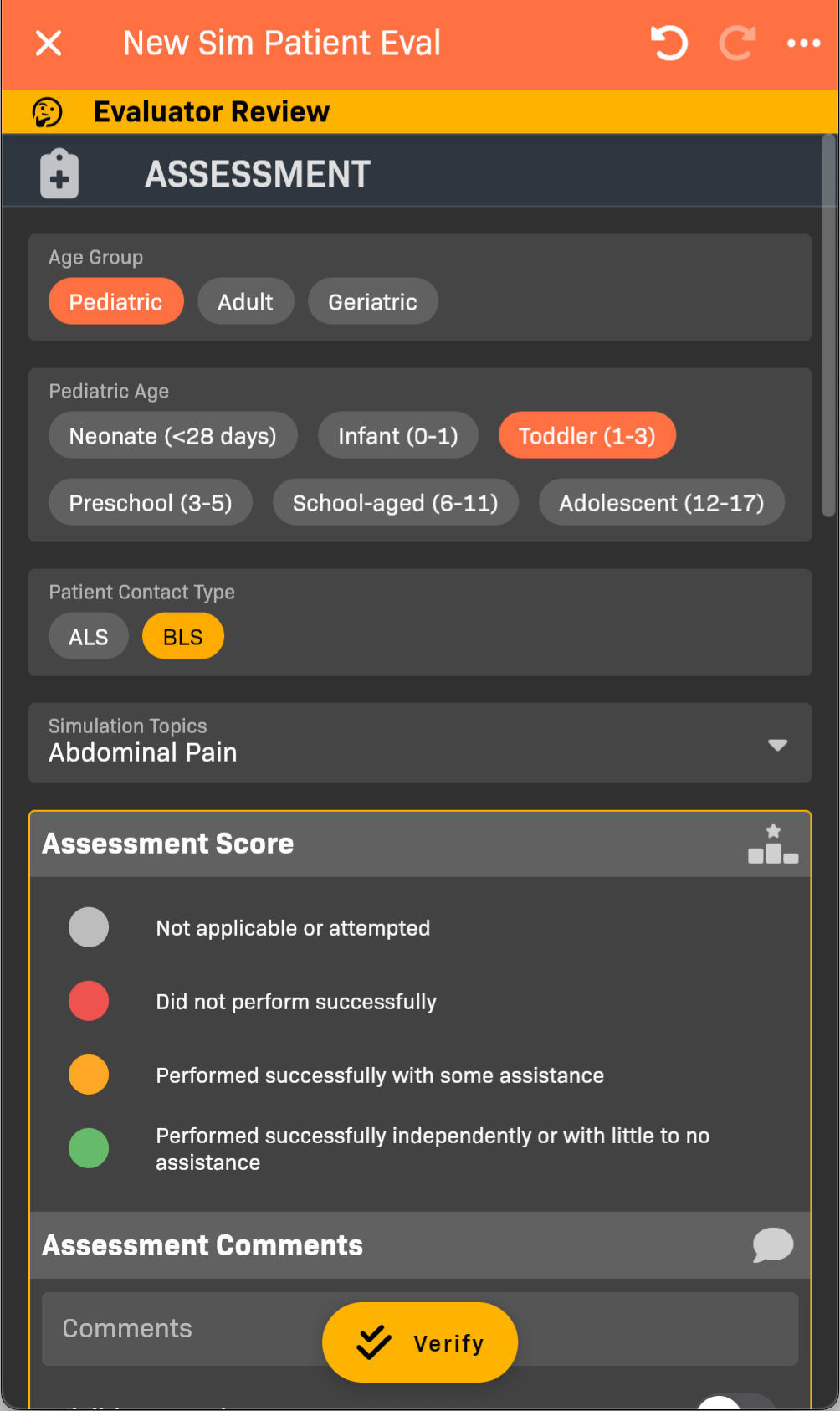Select the Geriatric age group chip
The image size is (840, 1411).
click(372, 301)
